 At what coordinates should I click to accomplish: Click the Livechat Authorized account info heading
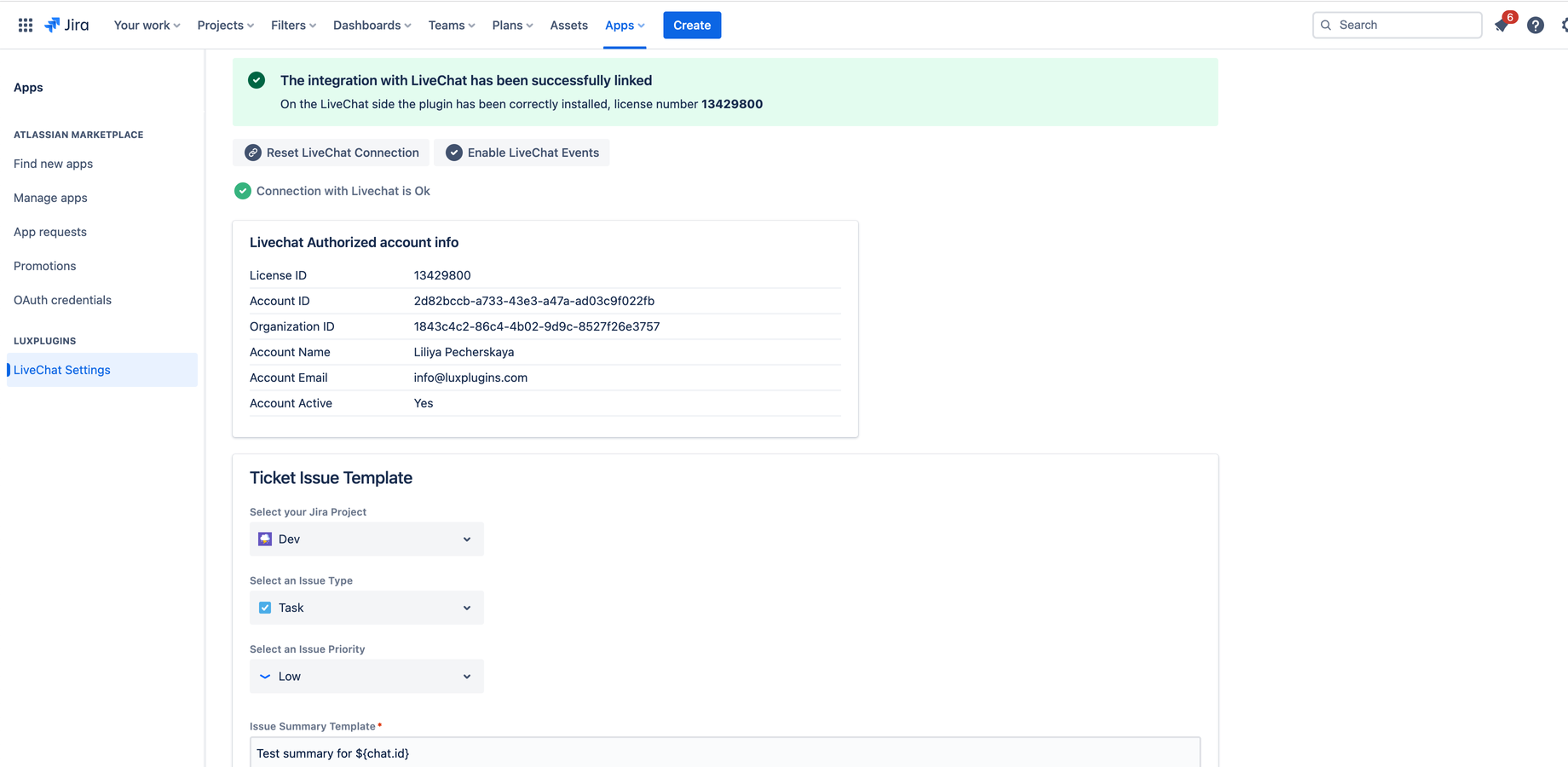click(x=354, y=242)
